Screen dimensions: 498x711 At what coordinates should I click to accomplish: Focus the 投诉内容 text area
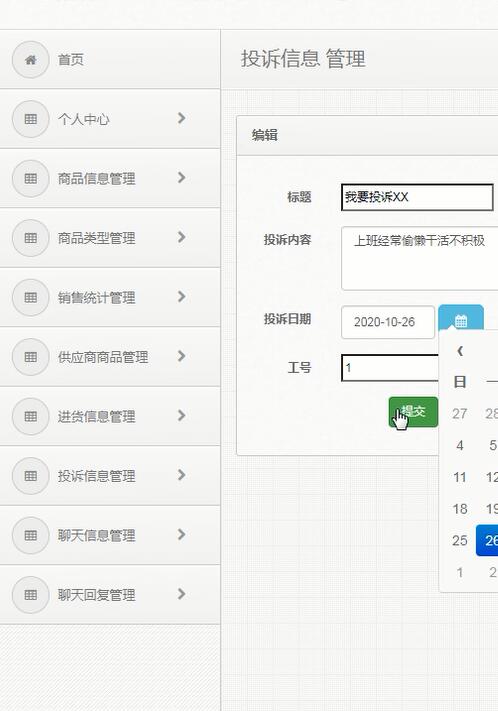click(420, 258)
